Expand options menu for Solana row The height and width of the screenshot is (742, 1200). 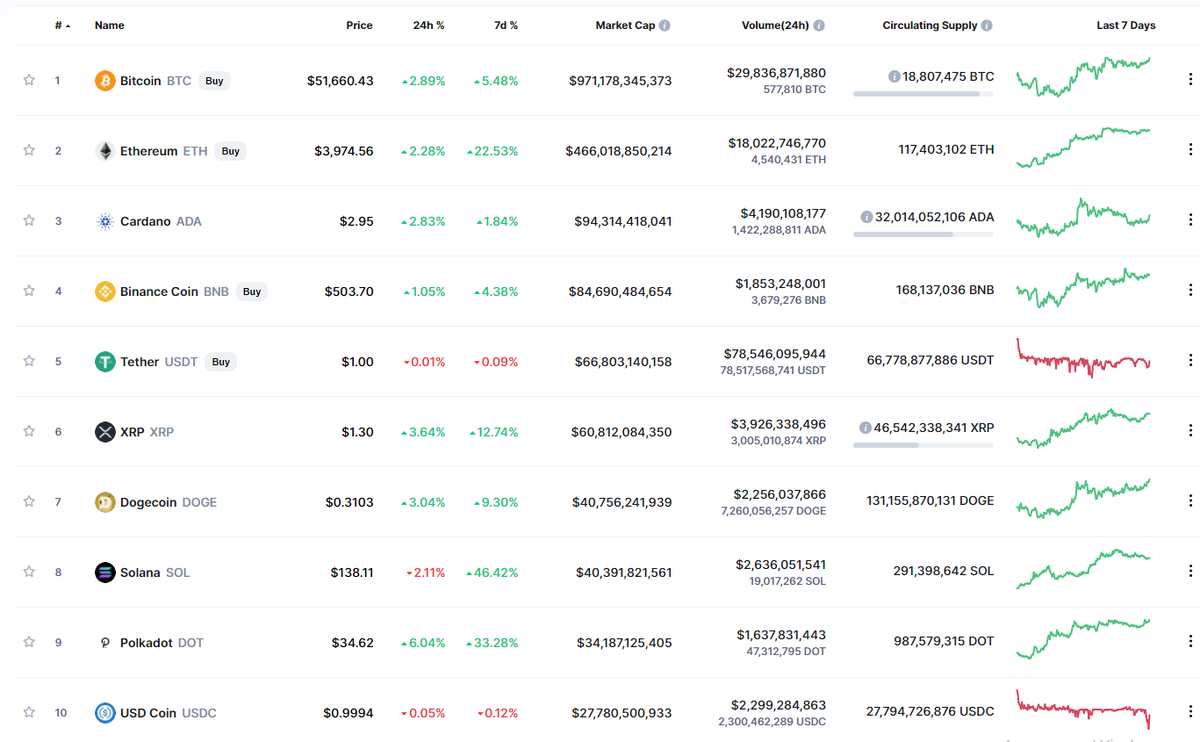click(x=1190, y=570)
